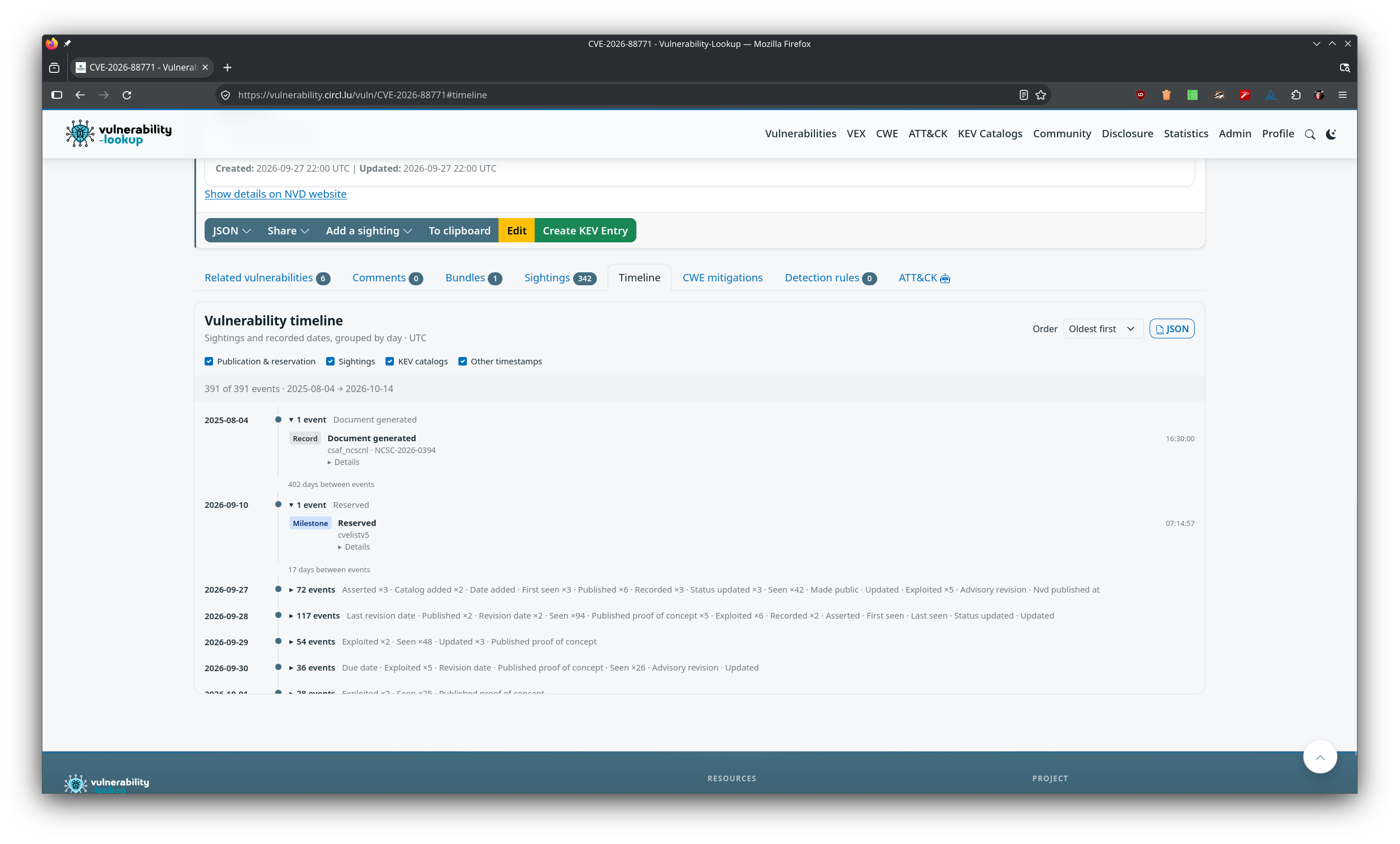Open KEV Catalogs in the navigation
This screenshot has height=844, width=1400.
[x=990, y=134]
